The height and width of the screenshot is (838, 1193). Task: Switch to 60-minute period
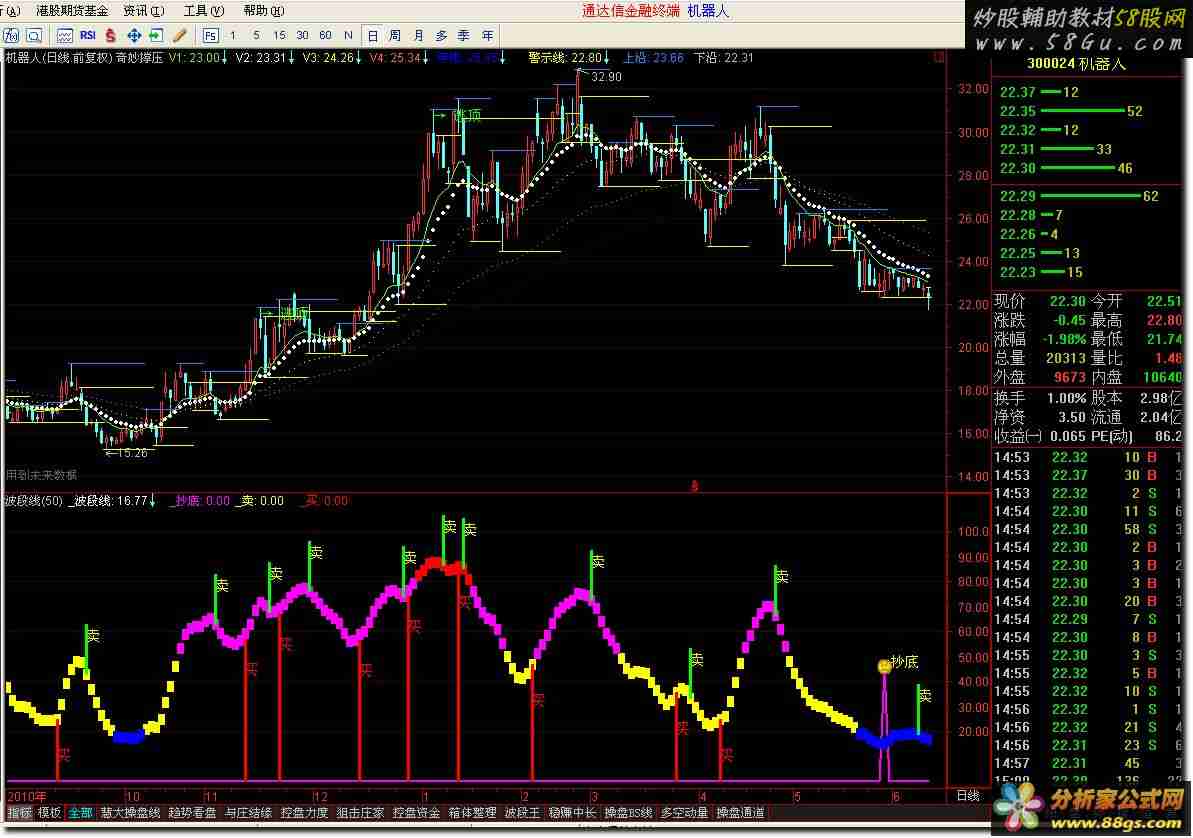pos(325,35)
